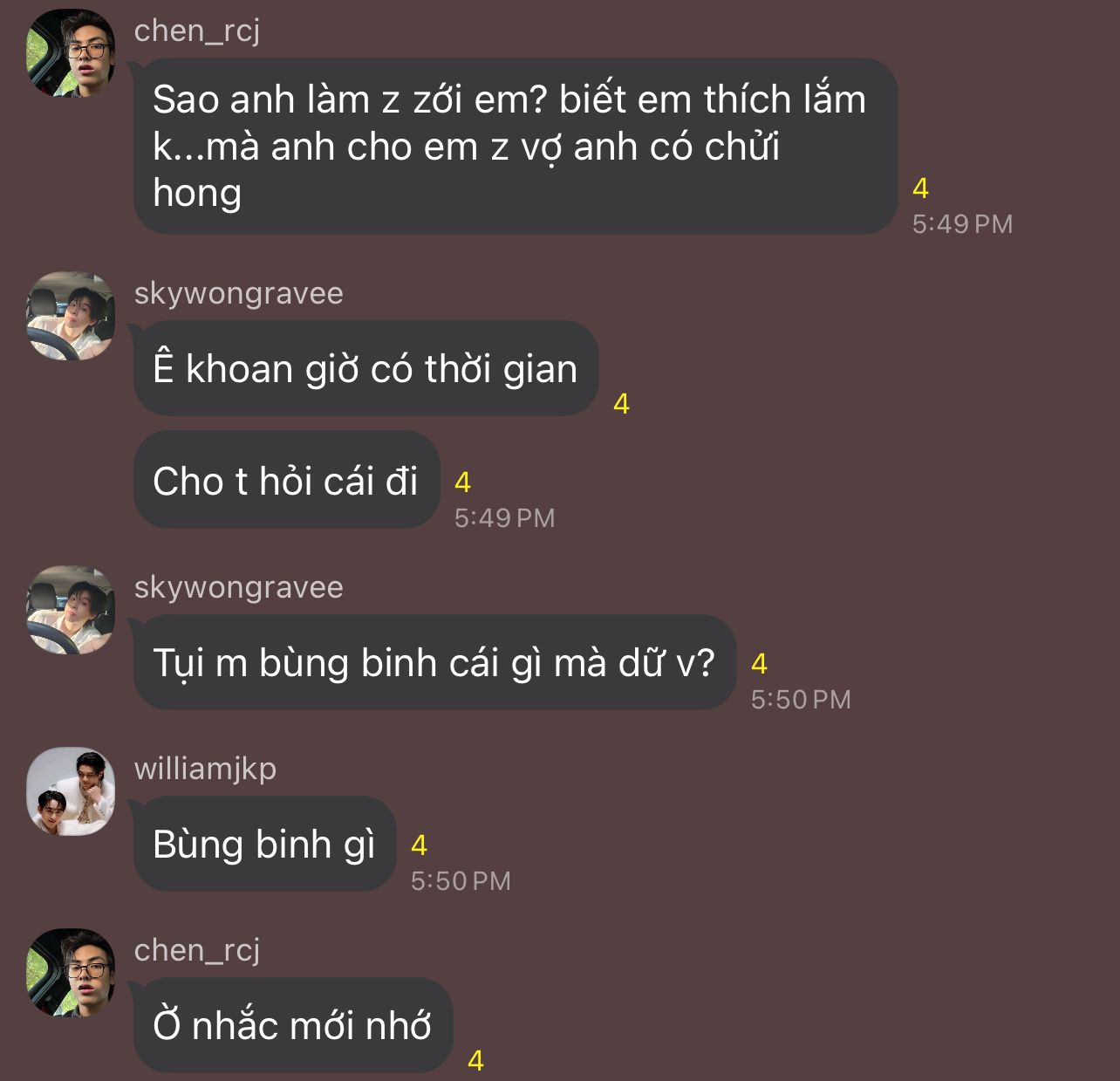Select message bubble 'Ê khoan giờ có thời gian'
Image resolution: width=1120 pixels, height=1081 pixels.
coord(365,368)
